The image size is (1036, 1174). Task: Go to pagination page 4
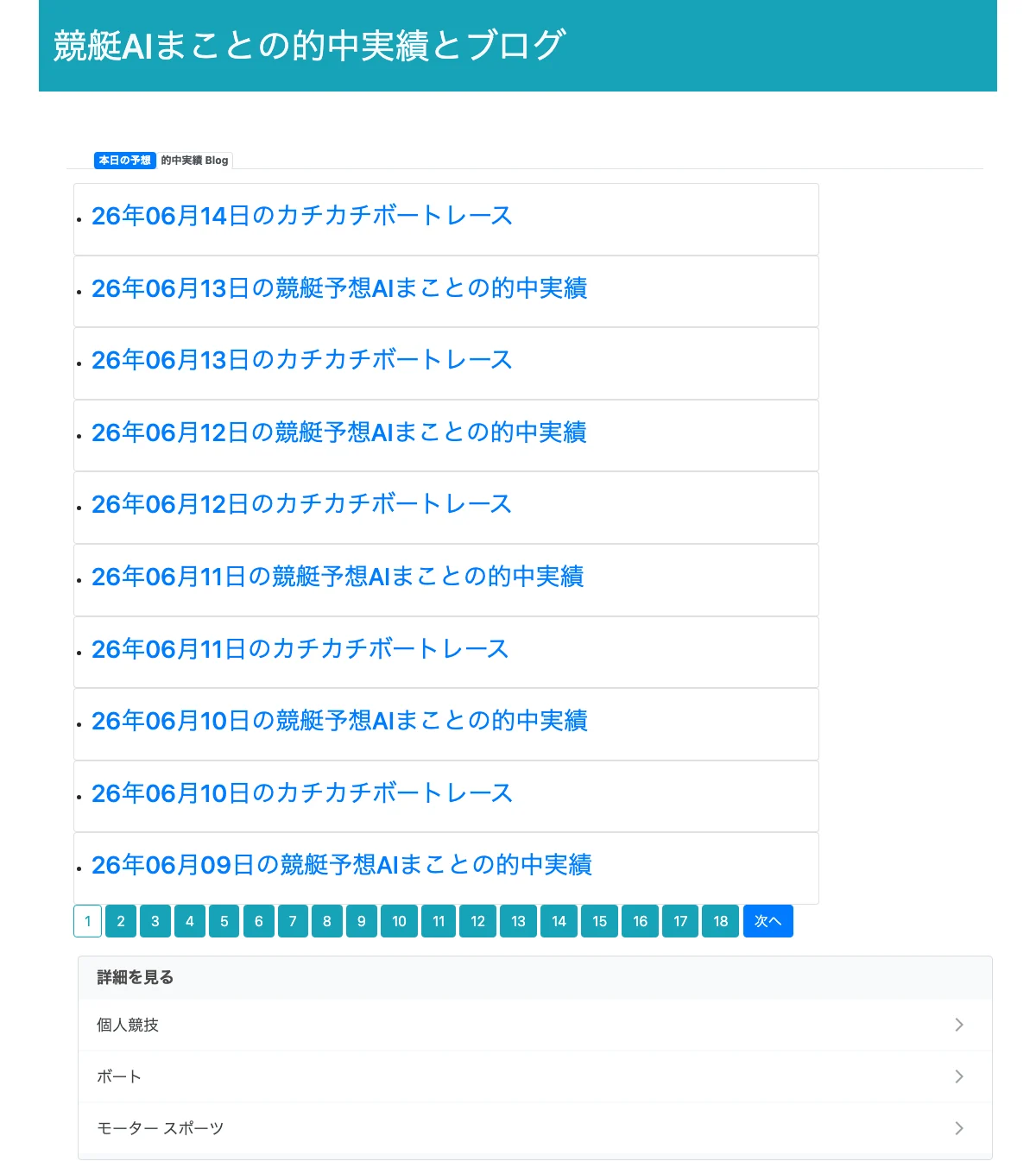(x=190, y=921)
